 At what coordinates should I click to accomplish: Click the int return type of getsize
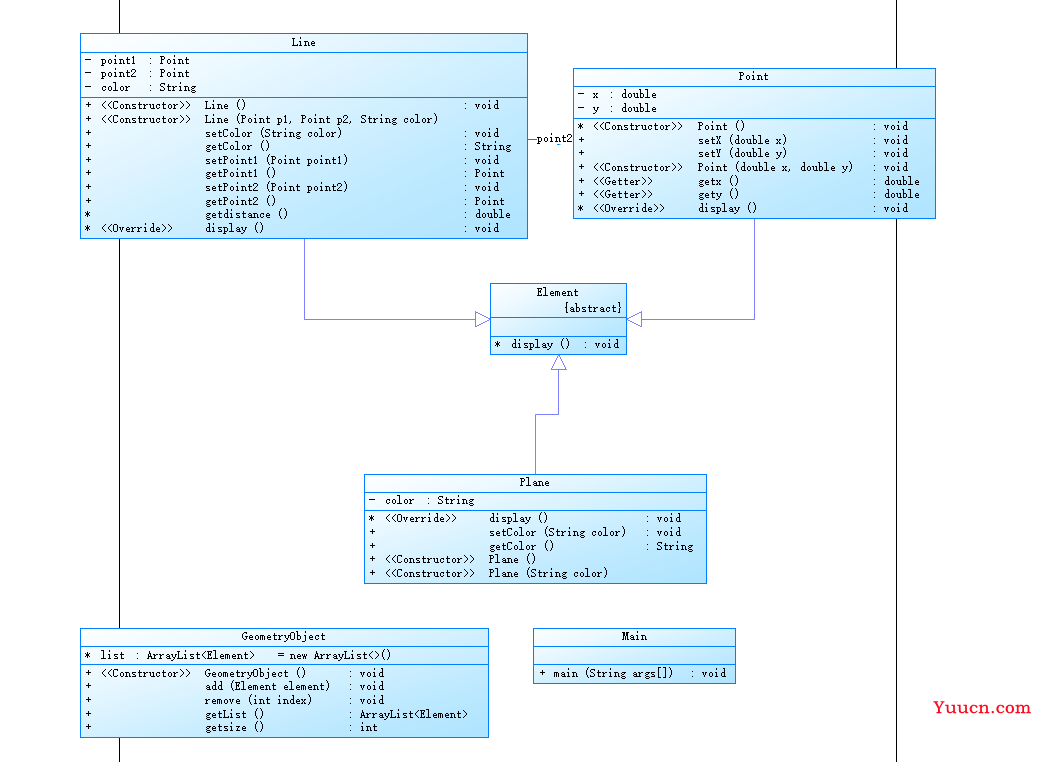[x=369, y=728]
